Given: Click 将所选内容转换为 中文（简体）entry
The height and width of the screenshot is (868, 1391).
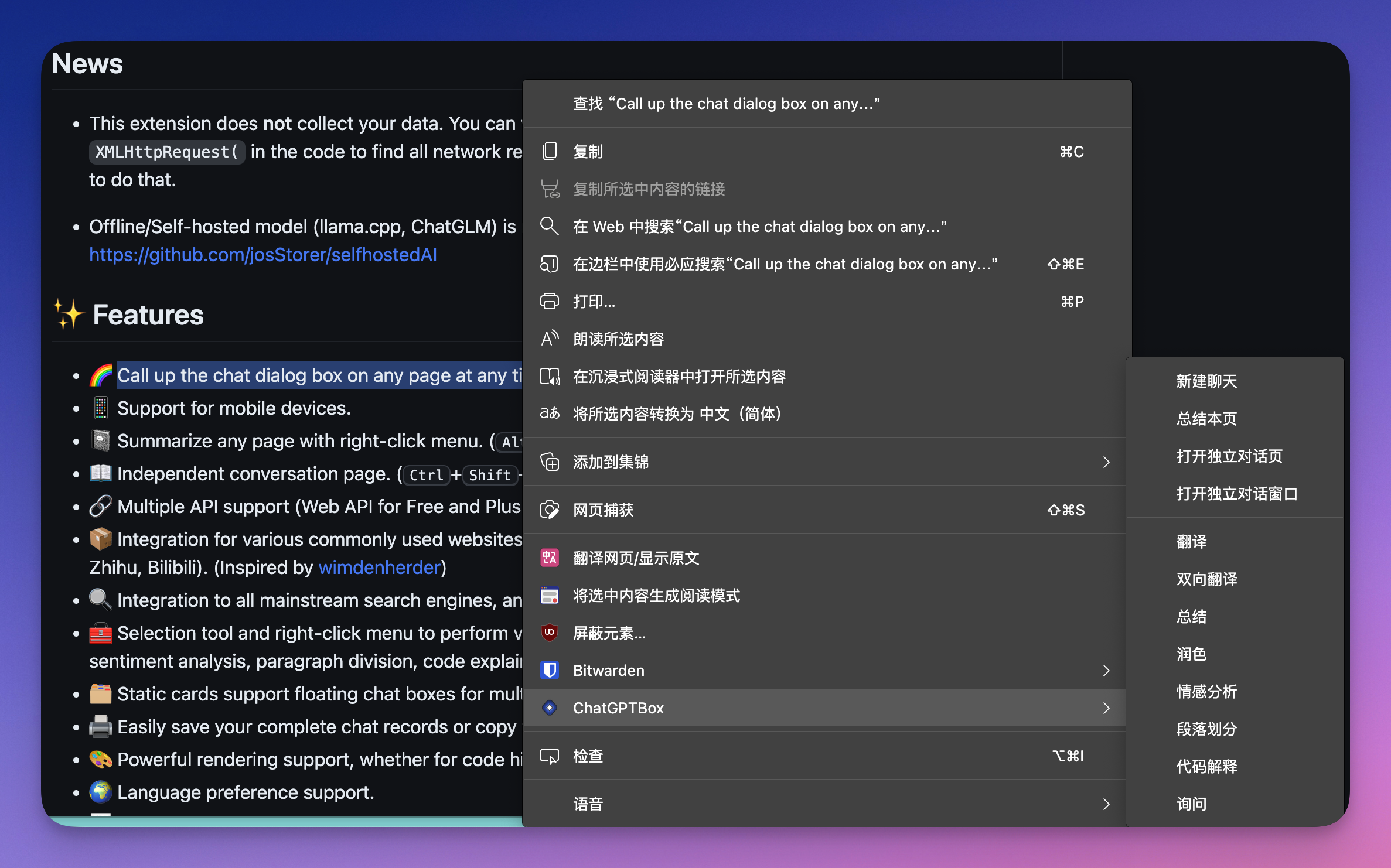Looking at the screenshot, I should (x=677, y=414).
